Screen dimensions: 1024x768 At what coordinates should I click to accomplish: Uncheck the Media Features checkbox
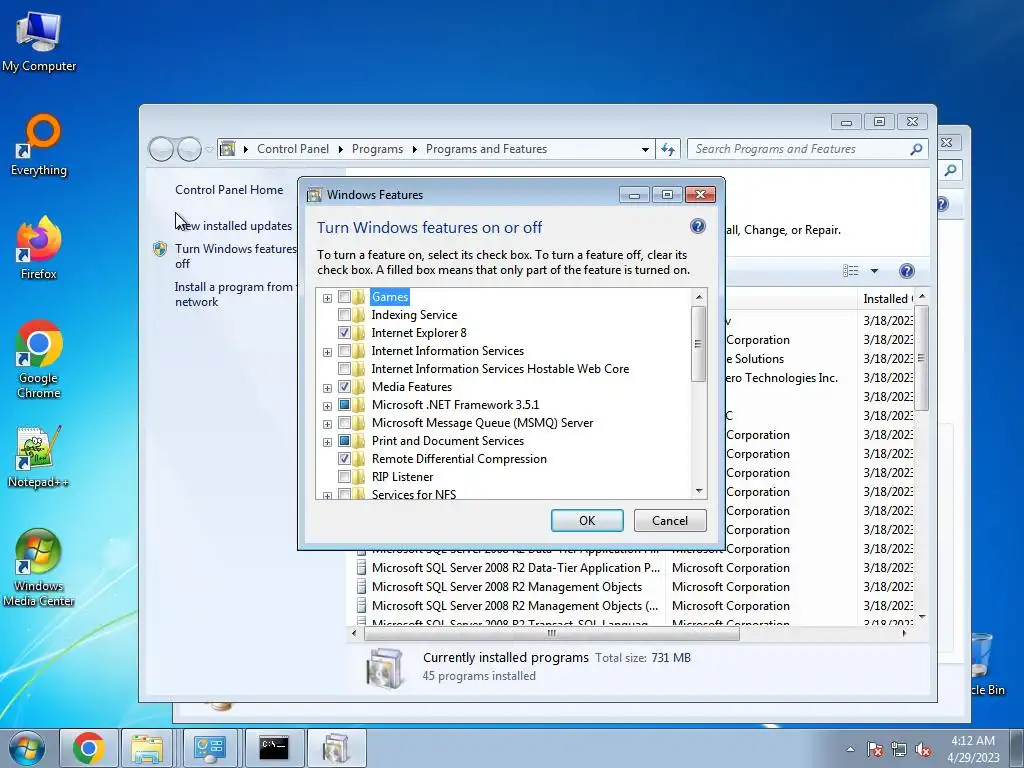pyautogui.click(x=344, y=387)
